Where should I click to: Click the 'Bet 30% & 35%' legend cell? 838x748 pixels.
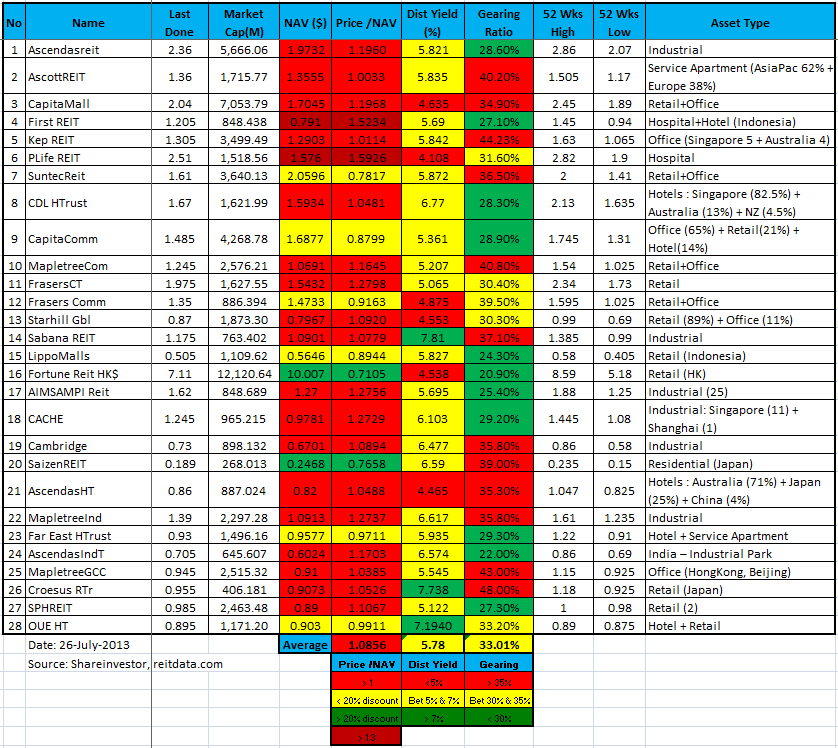pos(499,700)
